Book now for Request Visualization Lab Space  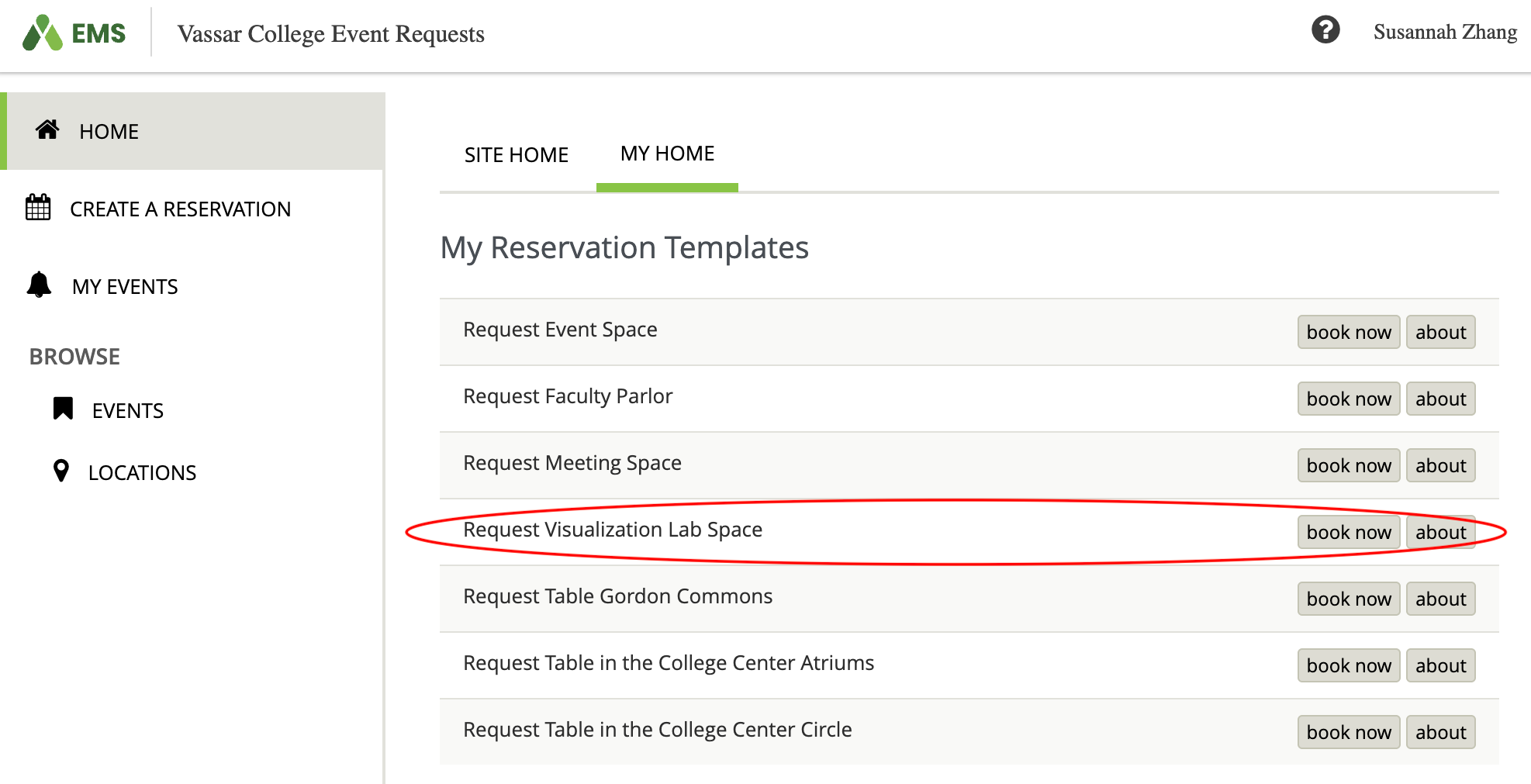(1348, 533)
